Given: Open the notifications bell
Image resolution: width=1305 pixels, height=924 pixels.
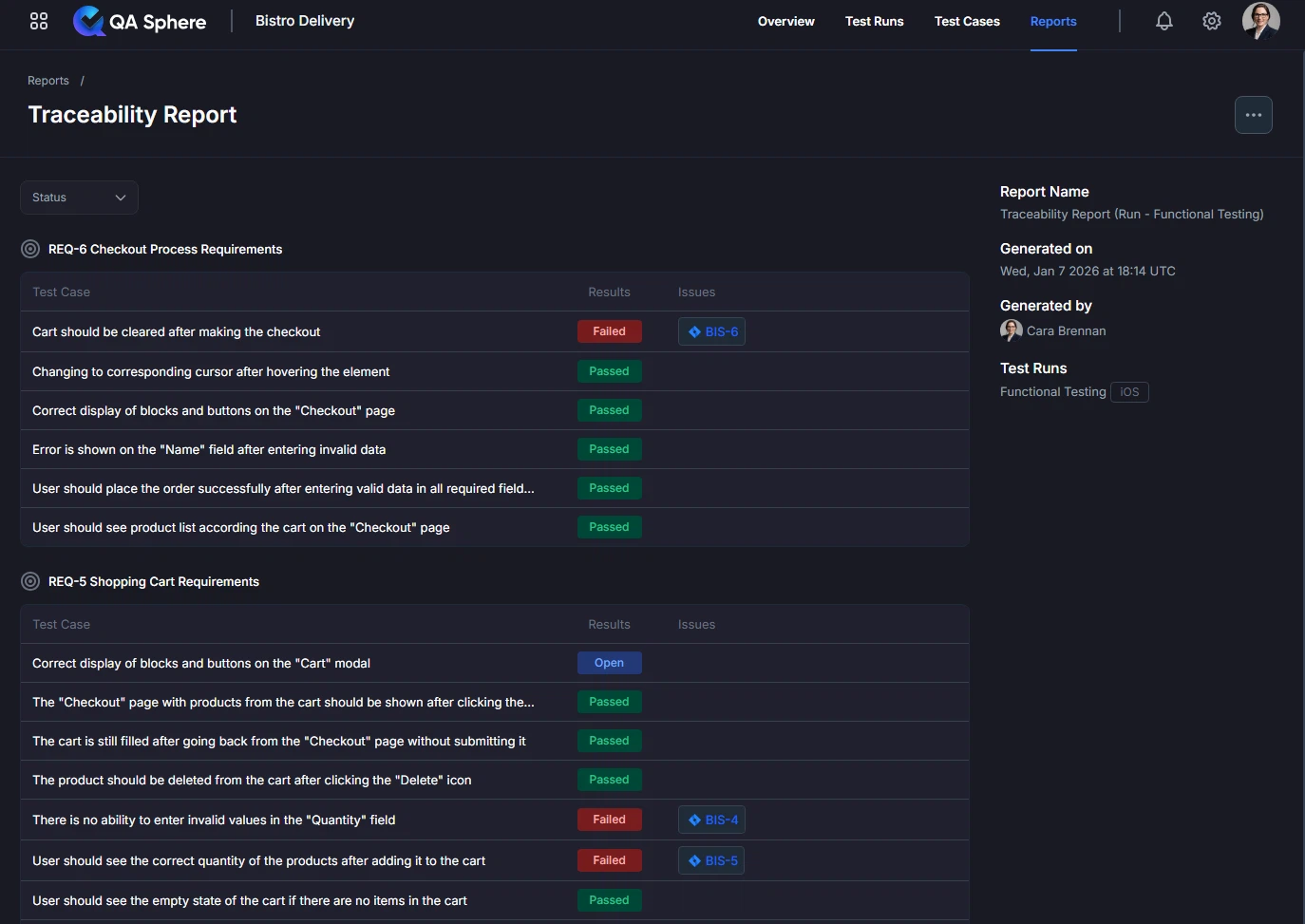Looking at the screenshot, I should pos(1163,21).
